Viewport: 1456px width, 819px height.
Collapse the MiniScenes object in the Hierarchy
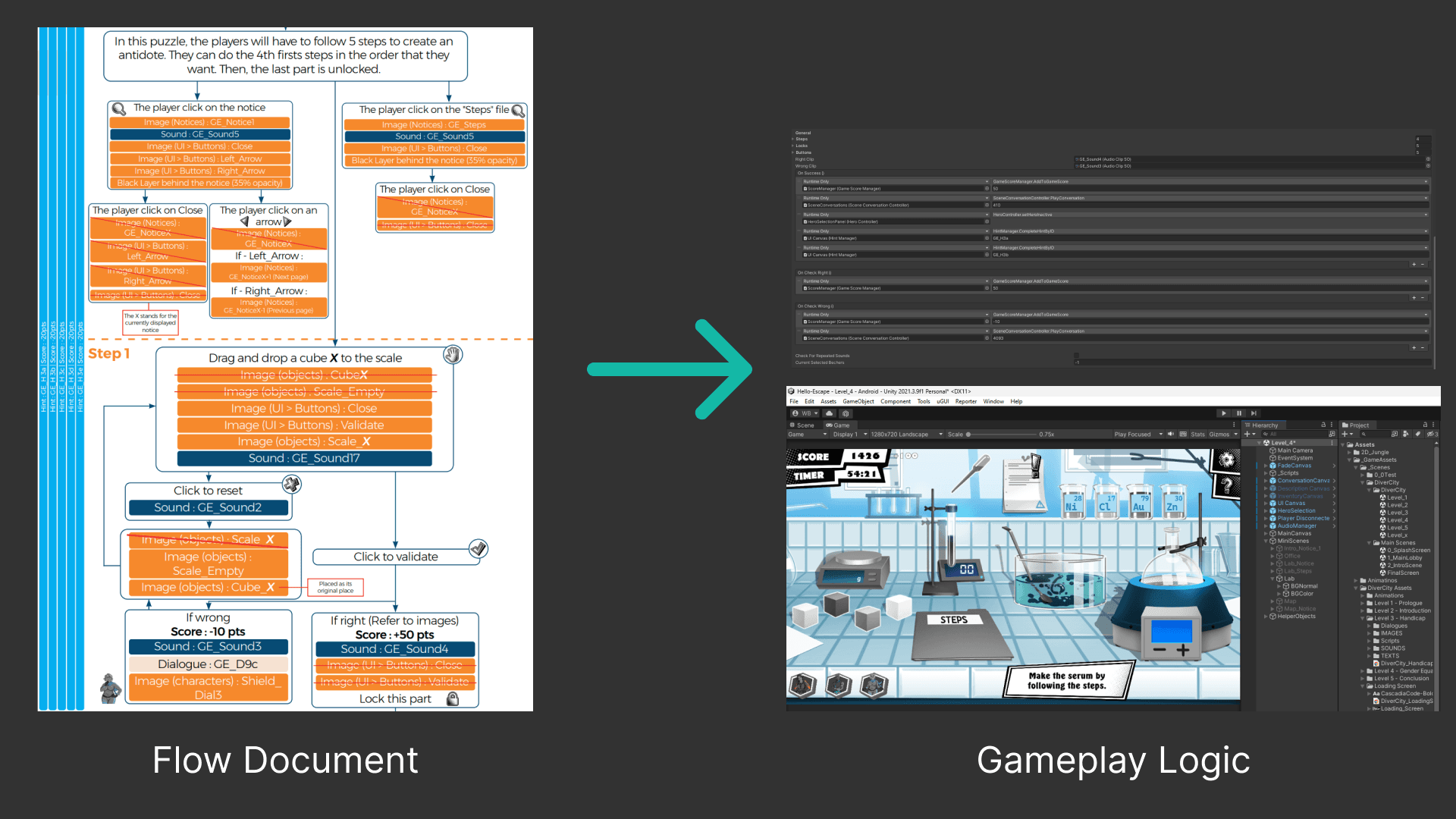(x=1266, y=541)
